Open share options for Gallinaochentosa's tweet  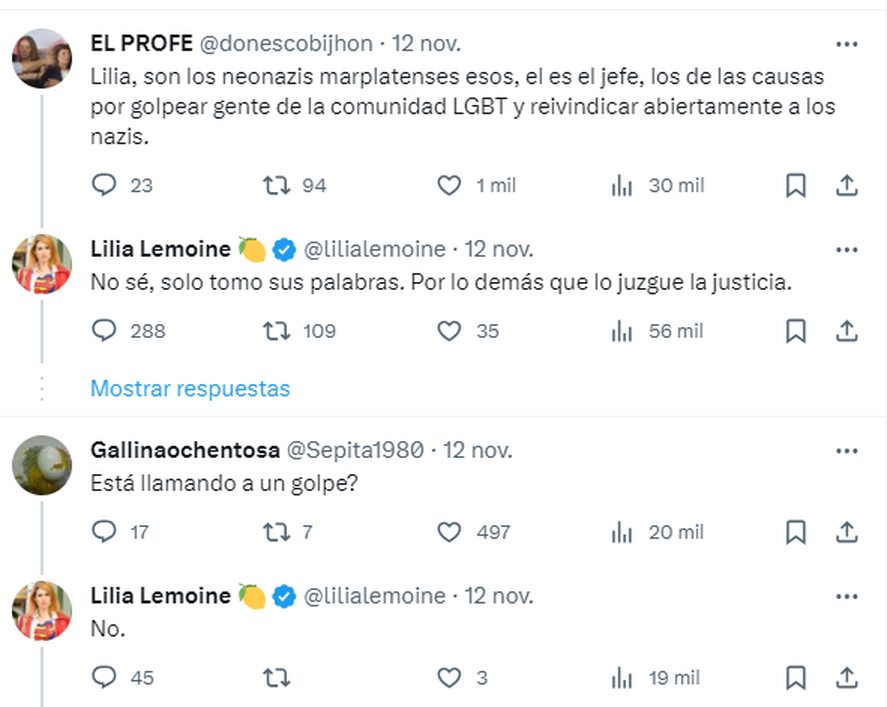(847, 532)
